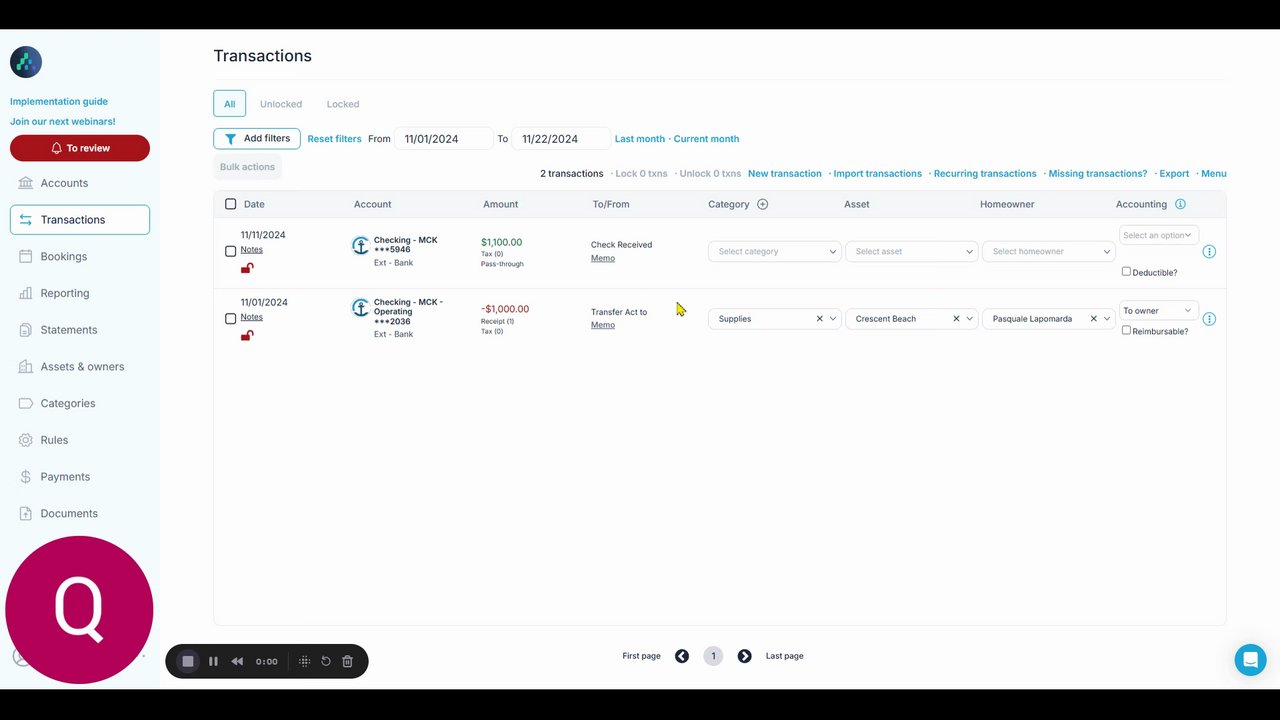Open Accounts in the sidebar
The height and width of the screenshot is (720, 1280).
click(80, 183)
